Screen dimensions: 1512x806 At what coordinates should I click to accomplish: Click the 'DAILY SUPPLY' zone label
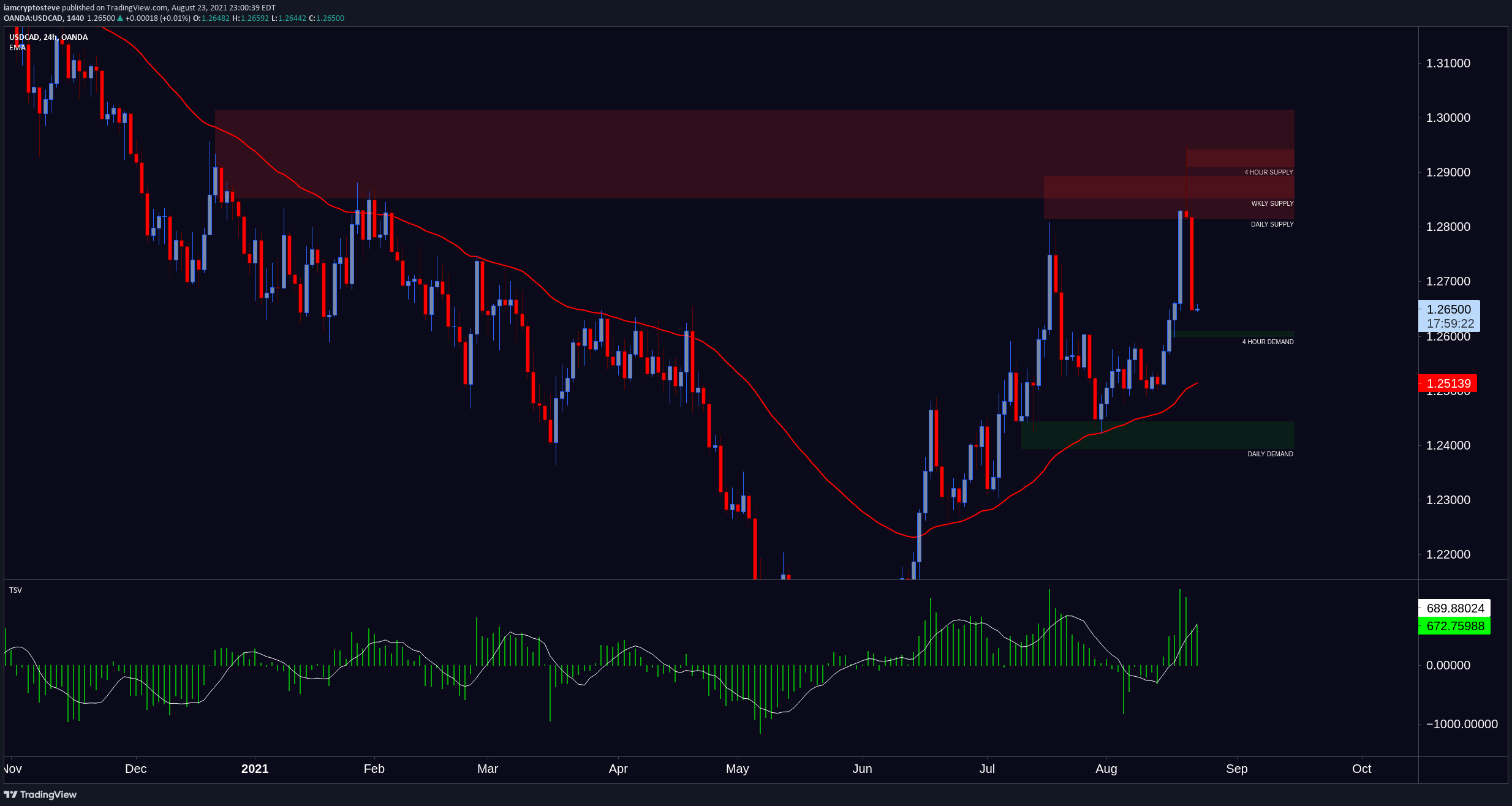tap(1272, 224)
